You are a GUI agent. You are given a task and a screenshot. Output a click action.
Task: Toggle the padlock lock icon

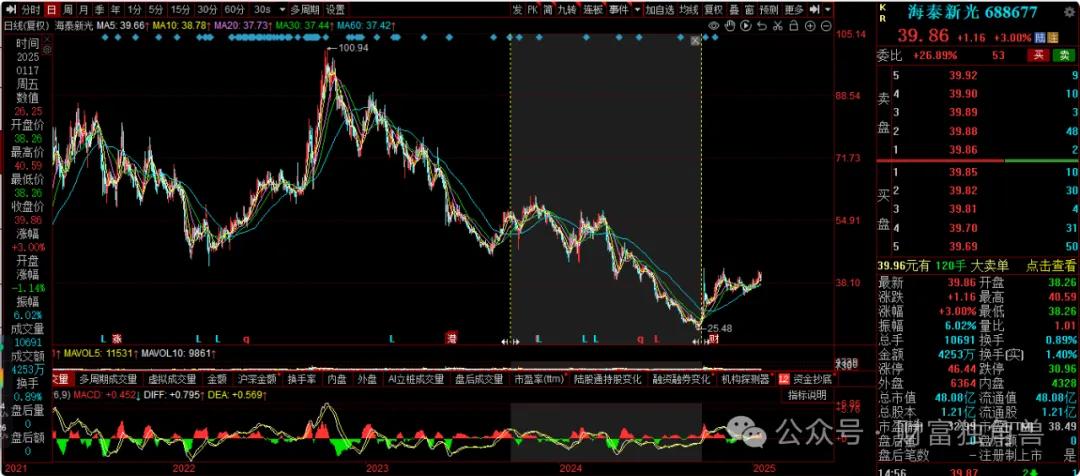click(x=793, y=25)
